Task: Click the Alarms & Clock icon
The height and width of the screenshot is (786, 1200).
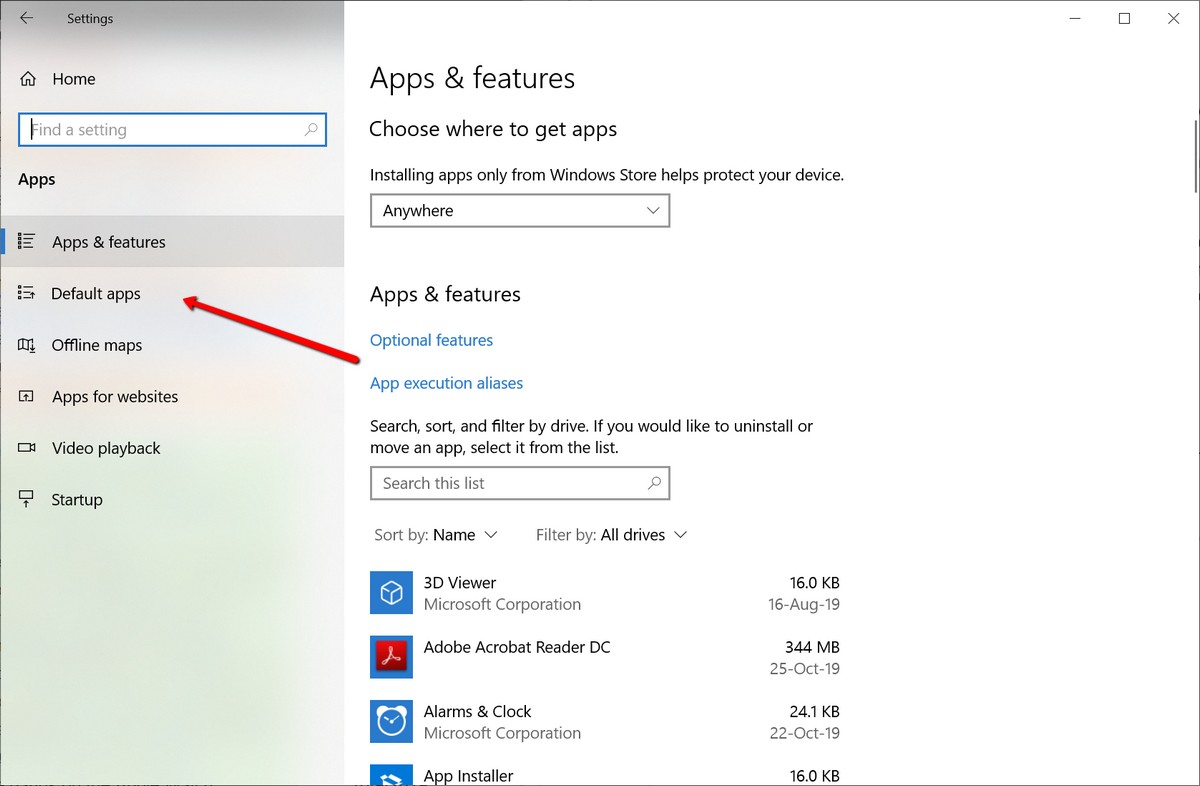Action: pyautogui.click(x=391, y=721)
